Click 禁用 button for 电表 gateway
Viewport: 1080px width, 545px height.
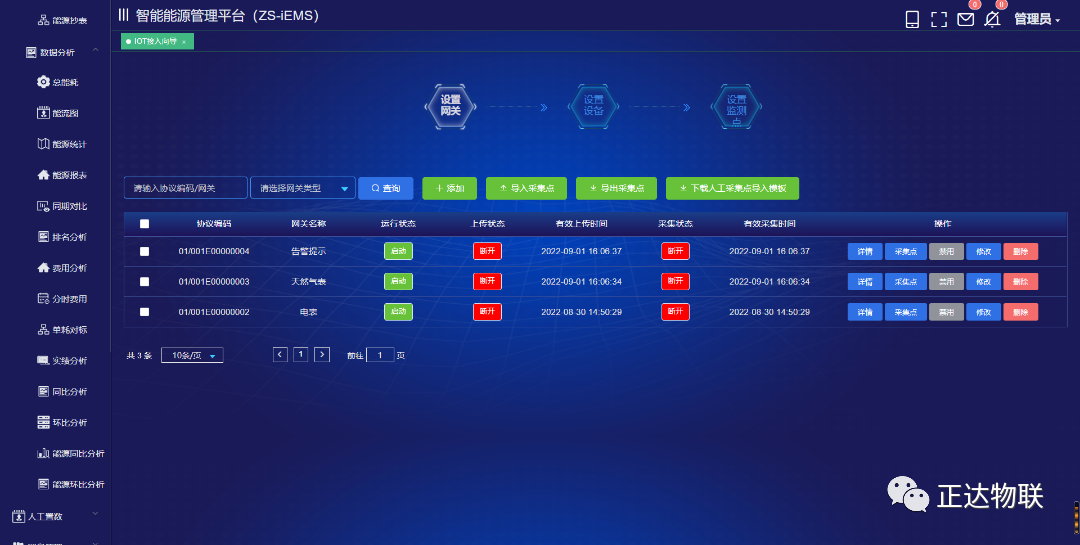(x=946, y=312)
